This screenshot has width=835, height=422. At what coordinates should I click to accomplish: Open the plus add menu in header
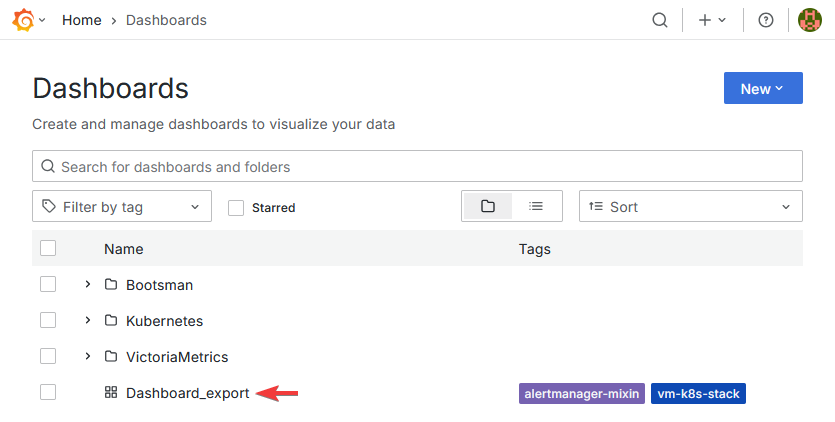(x=712, y=20)
